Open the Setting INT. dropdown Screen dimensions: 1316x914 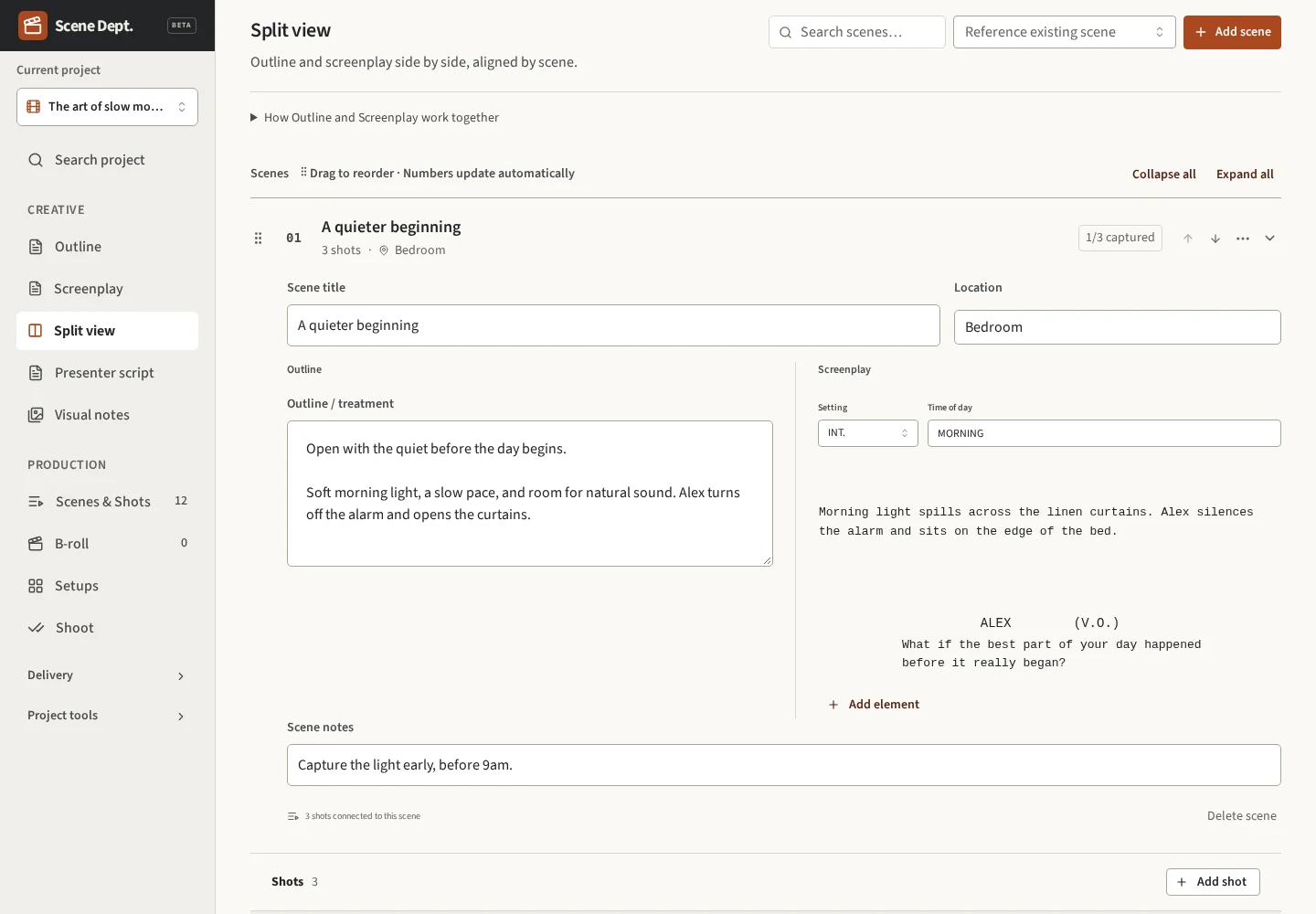[867, 433]
